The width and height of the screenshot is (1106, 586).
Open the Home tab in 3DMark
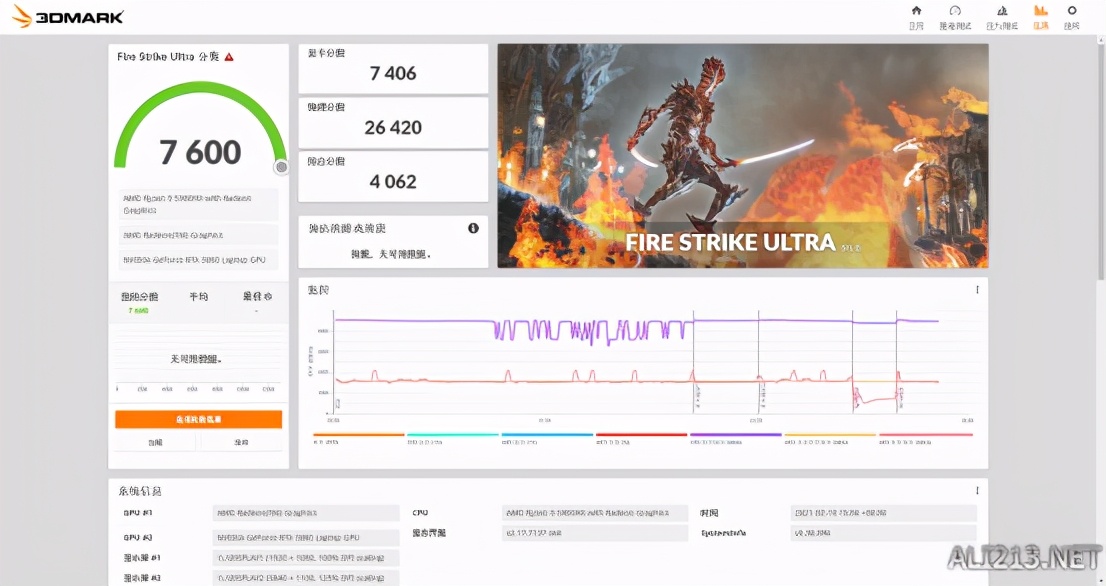[x=916, y=17]
